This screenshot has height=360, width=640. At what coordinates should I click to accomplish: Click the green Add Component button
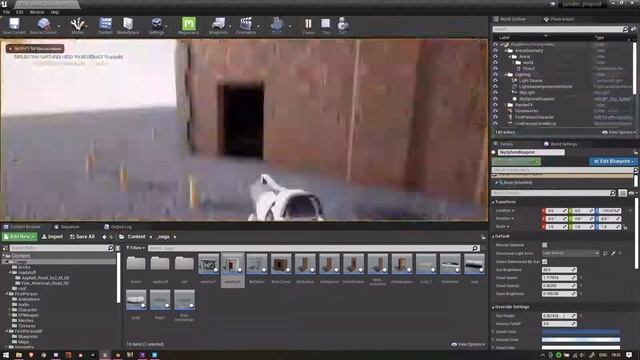pyautogui.click(x=516, y=161)
